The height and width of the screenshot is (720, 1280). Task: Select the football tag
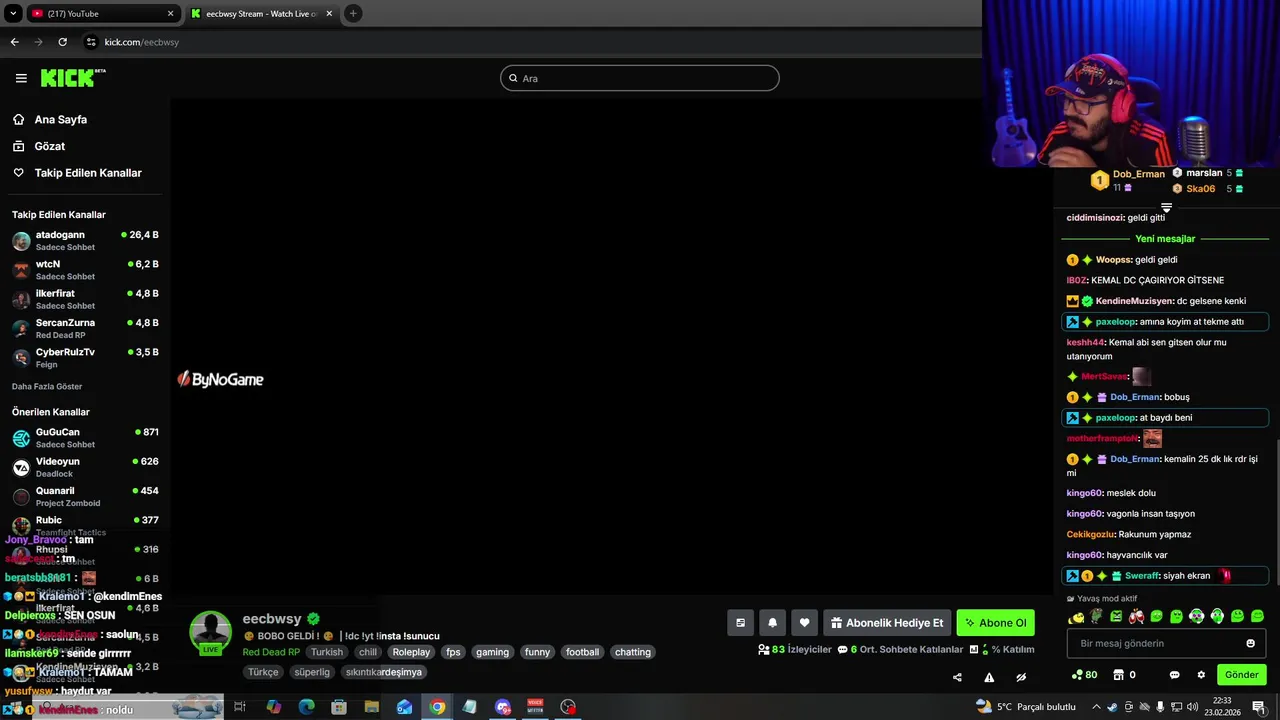(582, 652)
